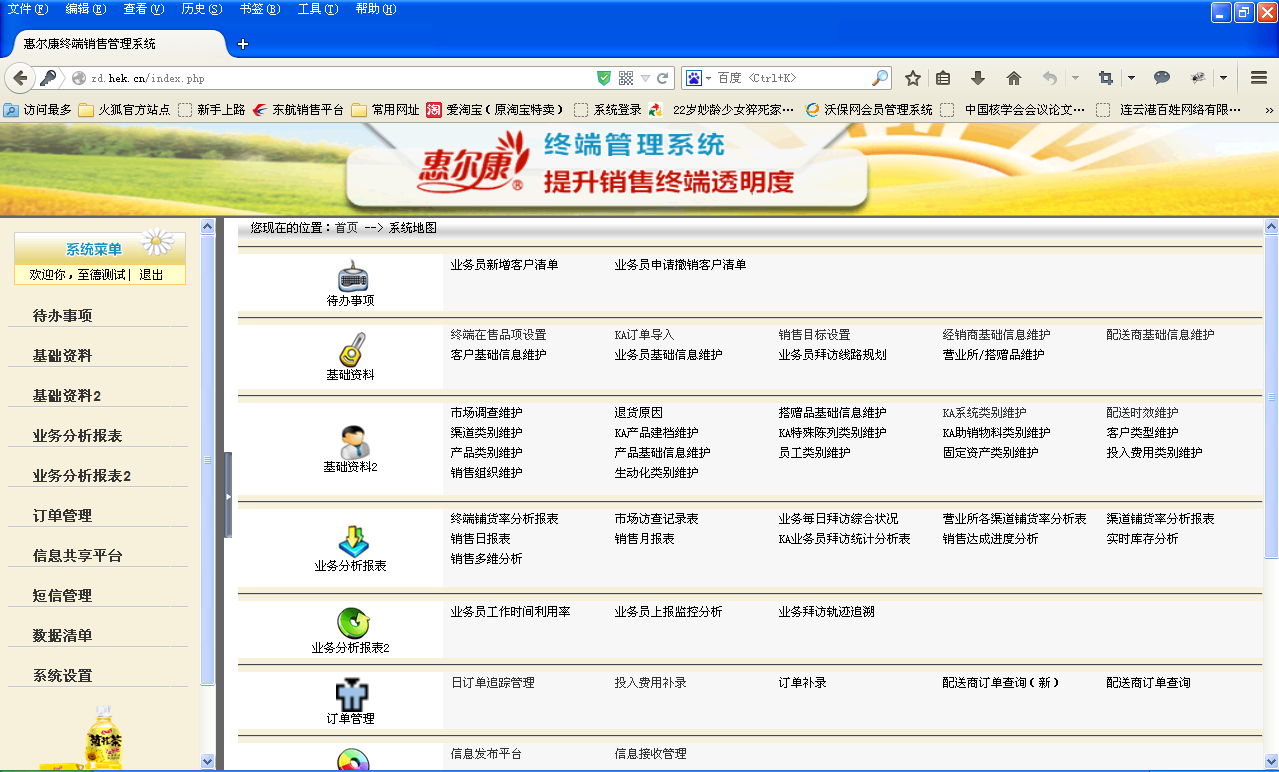Open the 实时库存分析 link
This screenshot has width=1279, height=772.
click(x=1143, y=539)
